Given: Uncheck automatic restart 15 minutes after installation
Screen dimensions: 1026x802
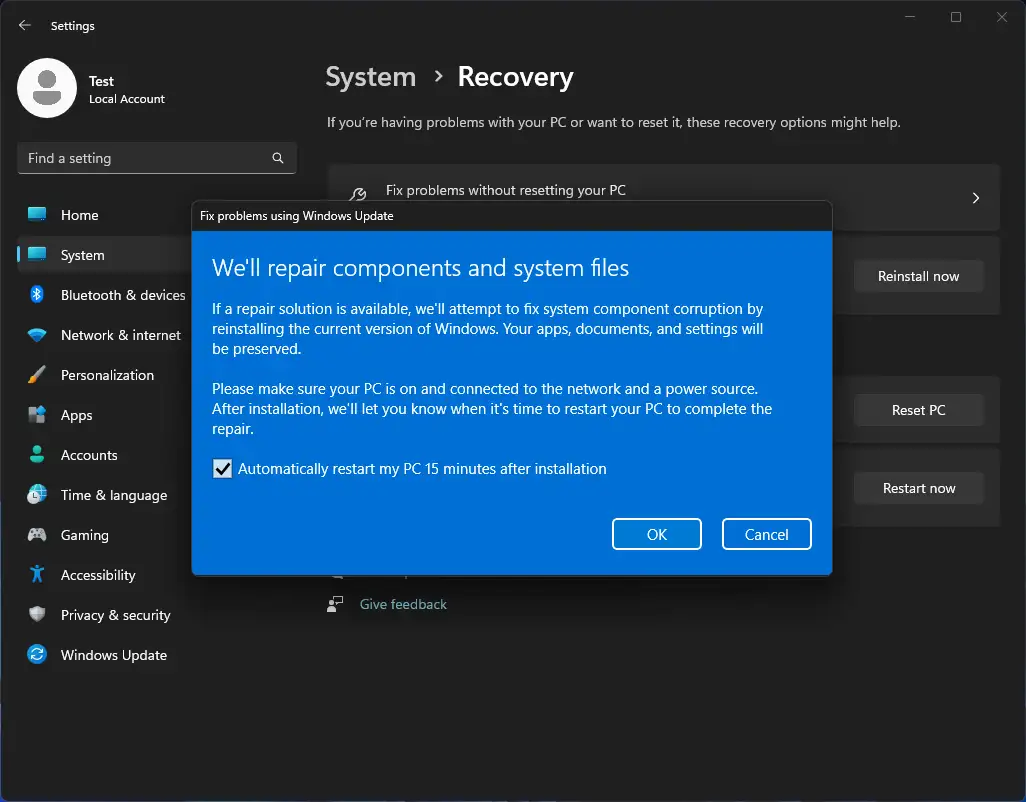Looking at the screenshot, I should (222, 468).
